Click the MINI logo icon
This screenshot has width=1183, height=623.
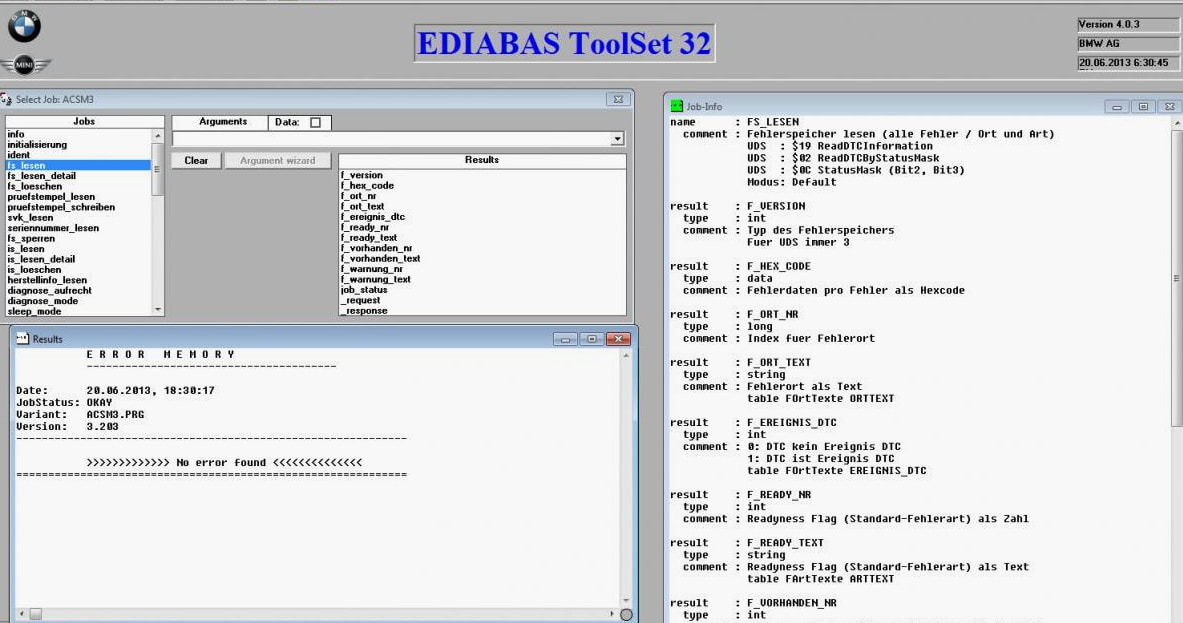[25, 66]
